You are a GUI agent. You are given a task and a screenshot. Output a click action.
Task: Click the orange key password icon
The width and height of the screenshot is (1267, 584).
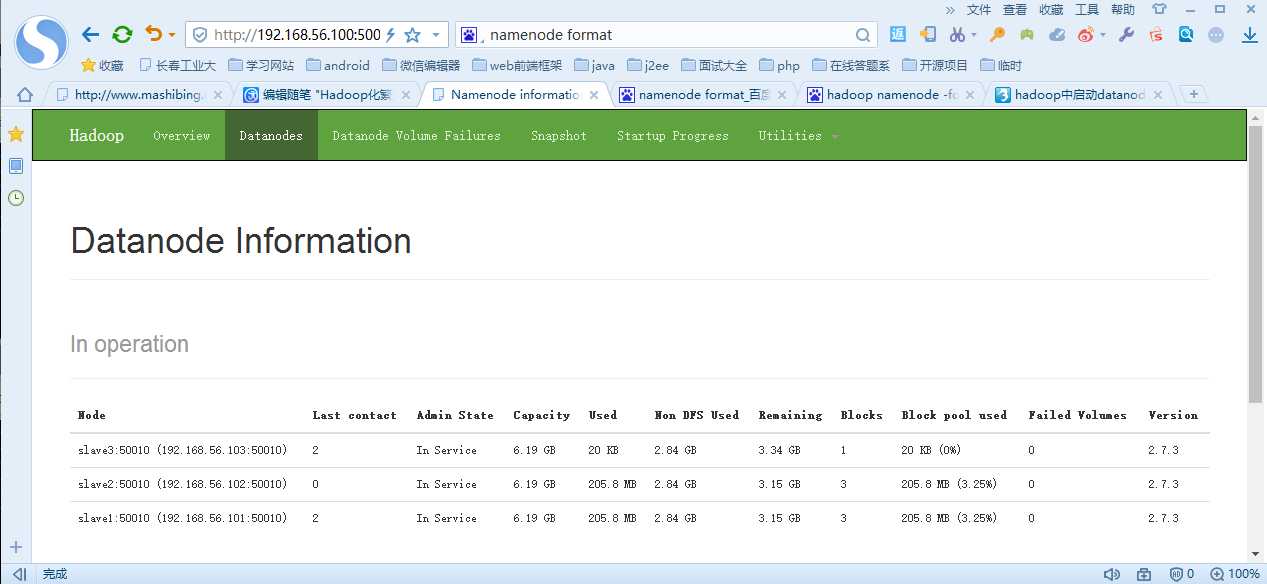[x=997, y=34]
